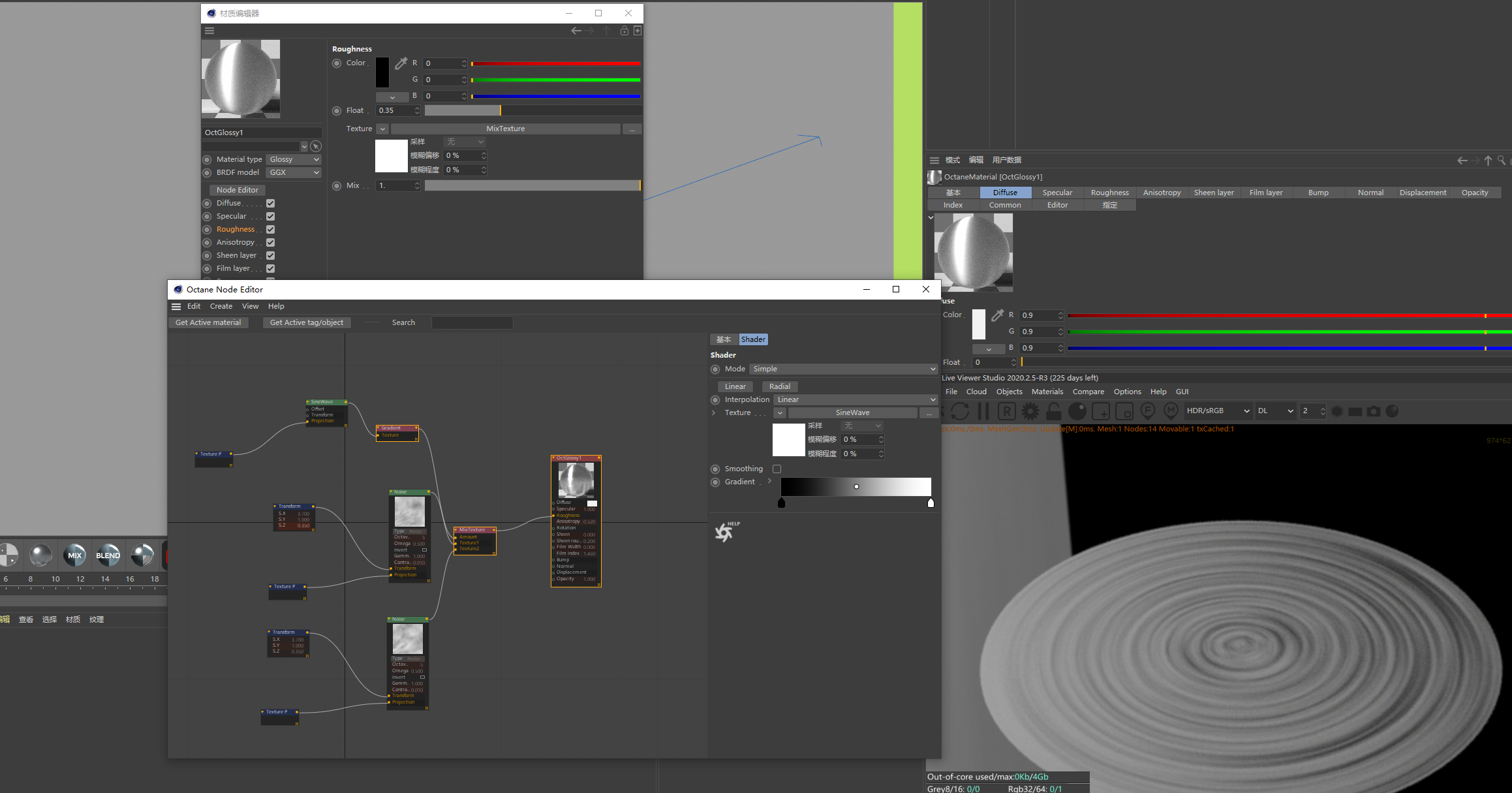Open Octane render settings gear
Screen dimensions: 1512x793
pos(1030,411)
